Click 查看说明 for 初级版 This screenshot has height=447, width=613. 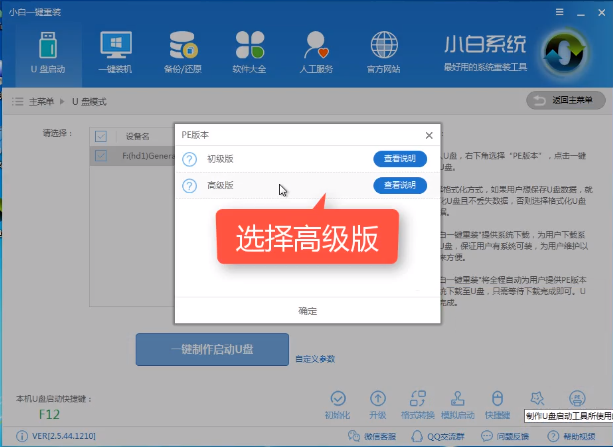click(x=400, y=159)
